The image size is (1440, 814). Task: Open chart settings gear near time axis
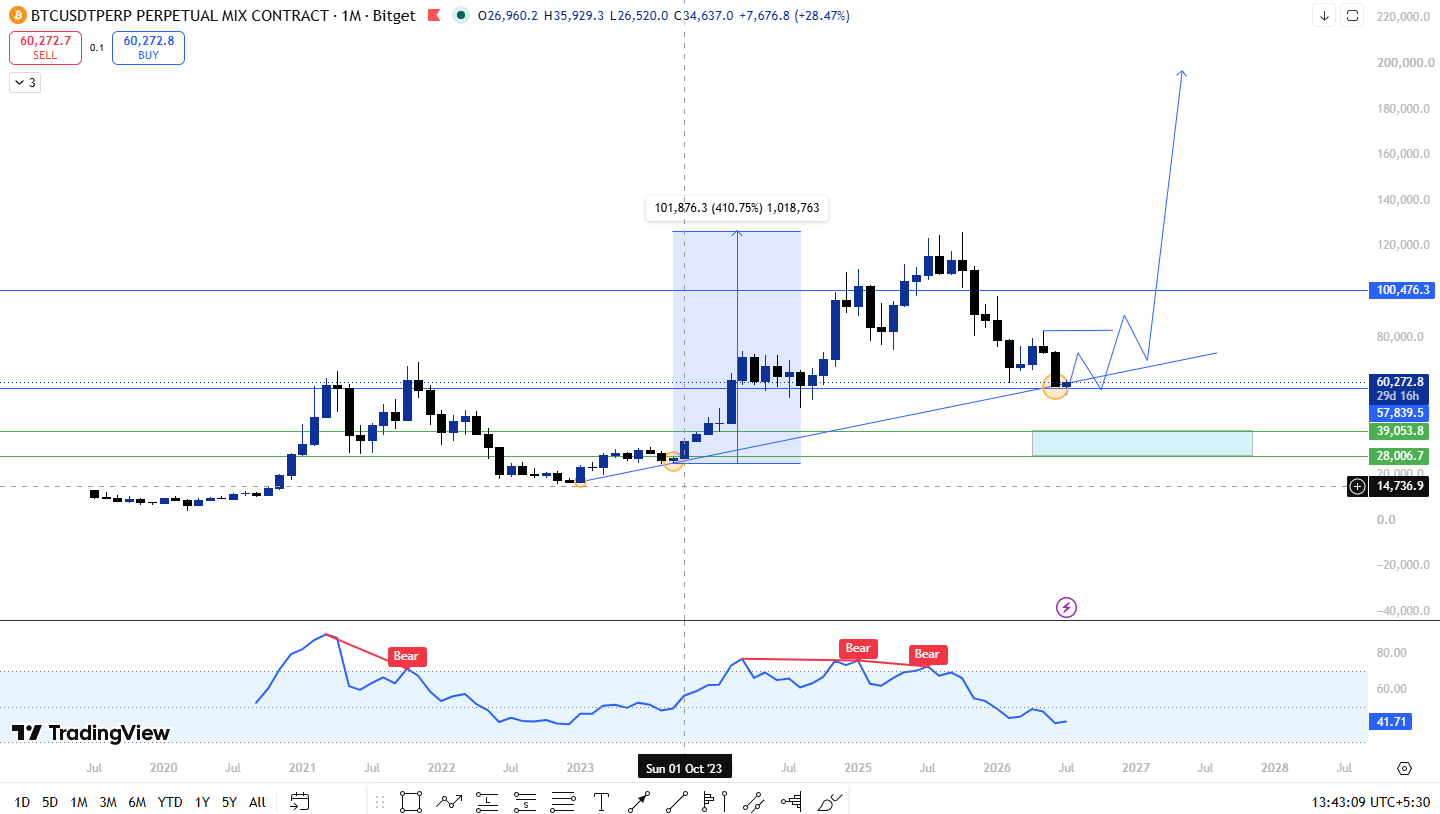pyautogui.click(x=1404, y=768)
